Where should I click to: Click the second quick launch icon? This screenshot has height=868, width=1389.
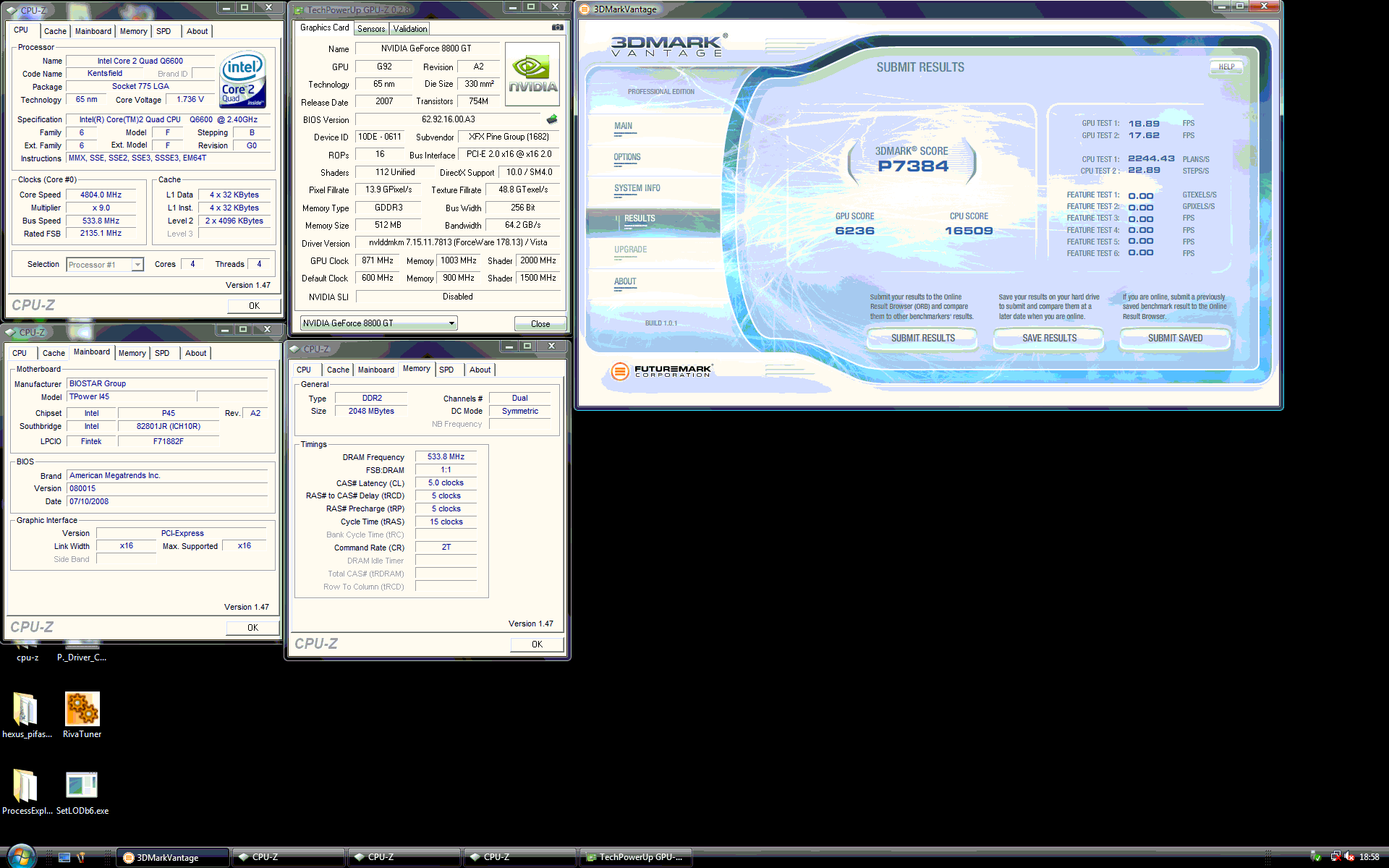click(81, 857)
